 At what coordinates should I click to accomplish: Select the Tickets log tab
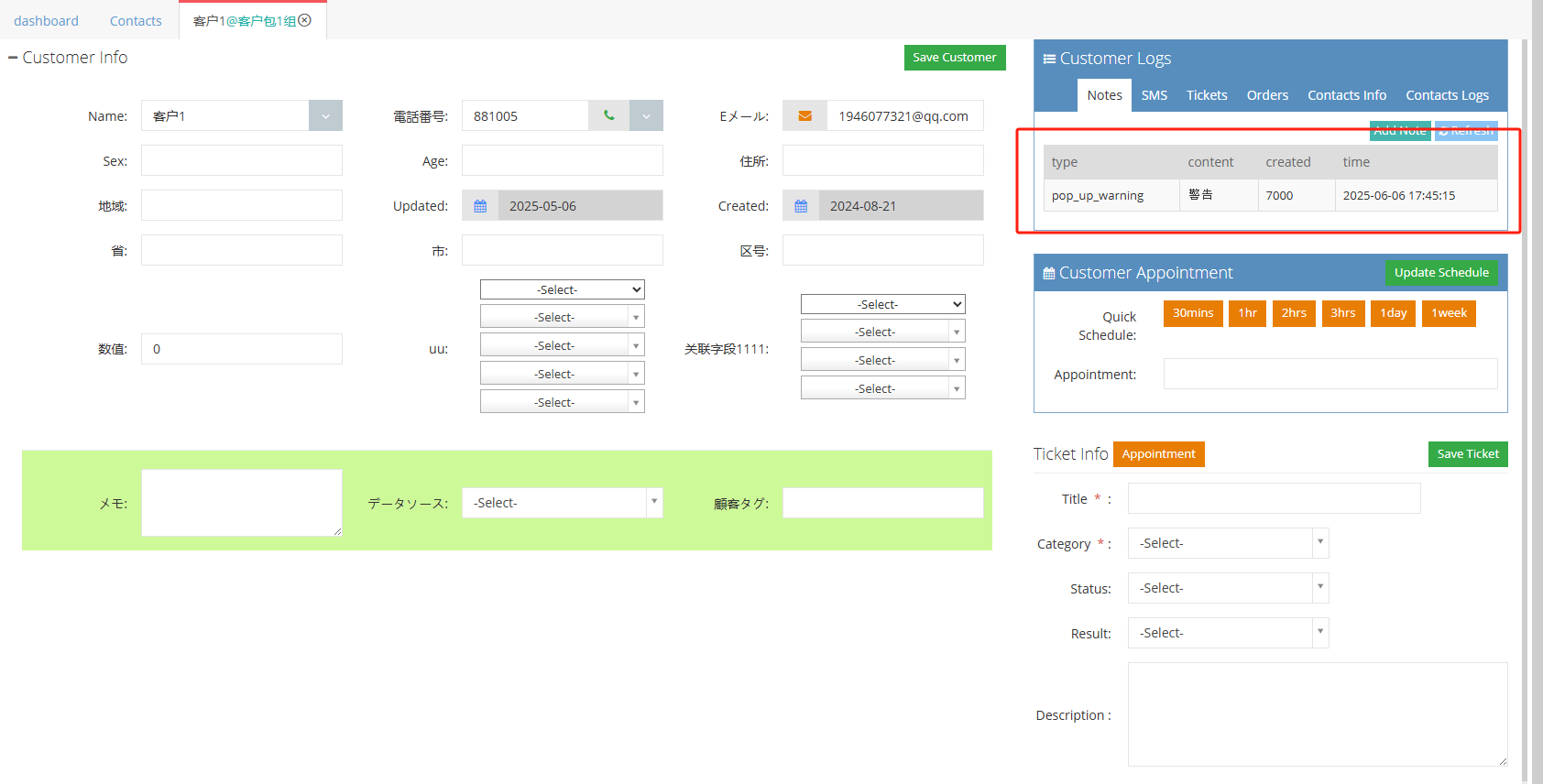coord(1207,95)
